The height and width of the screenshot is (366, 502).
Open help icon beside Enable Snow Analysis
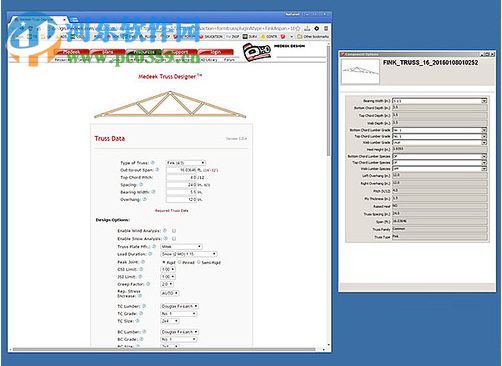click(166, 239)
